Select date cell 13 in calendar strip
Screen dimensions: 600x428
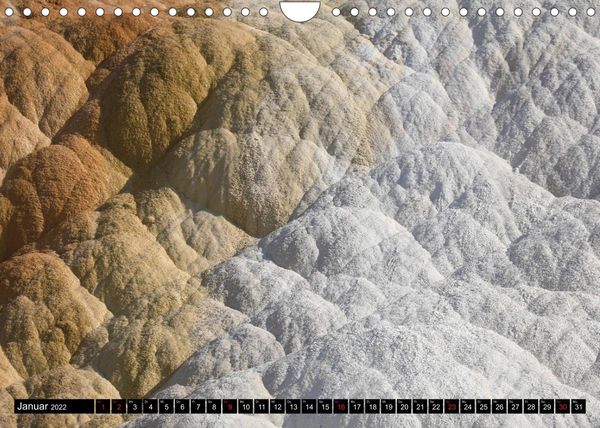(x=293, y=407)
